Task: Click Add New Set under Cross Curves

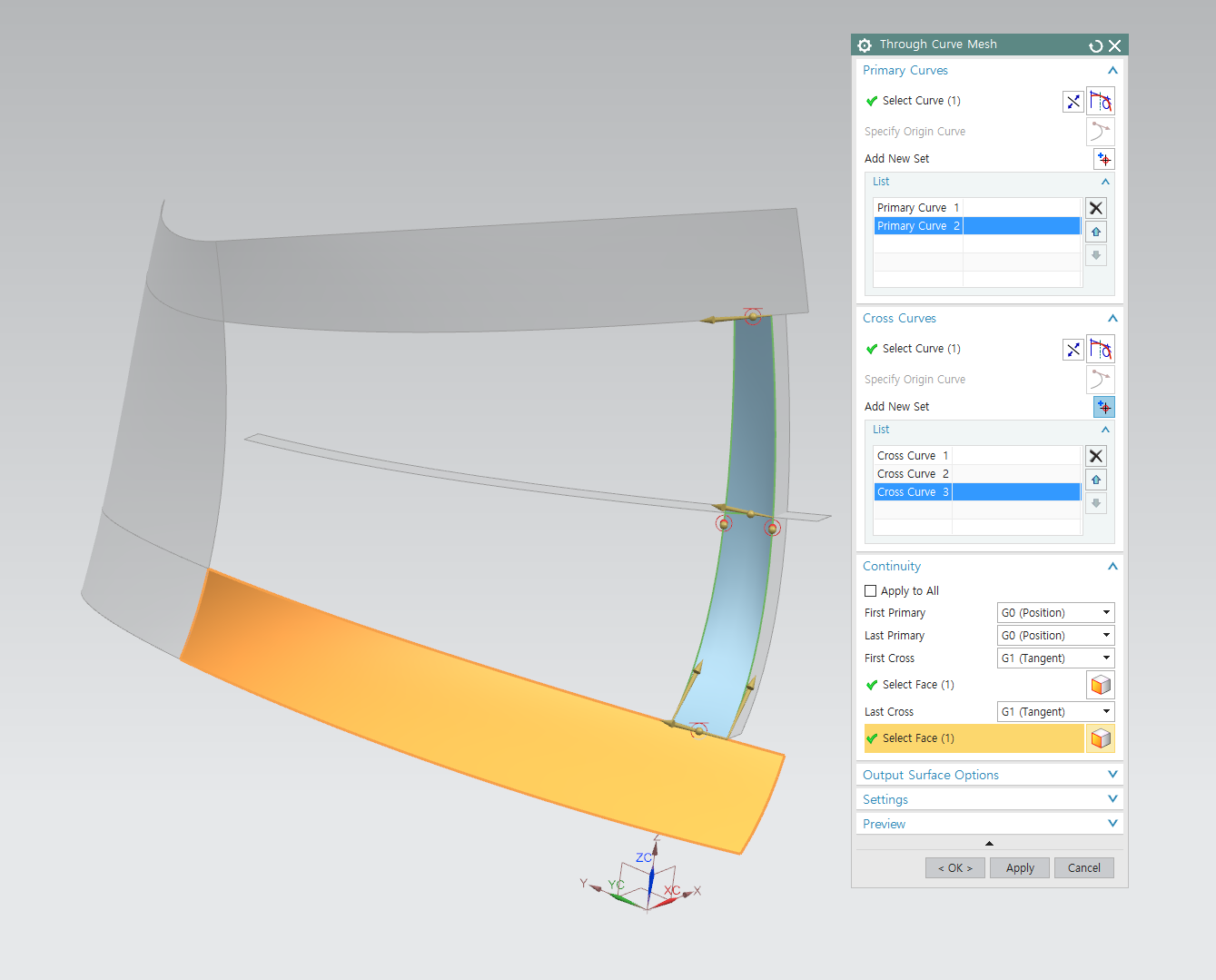Action: pyautogui.click(x=1103, y=407)
